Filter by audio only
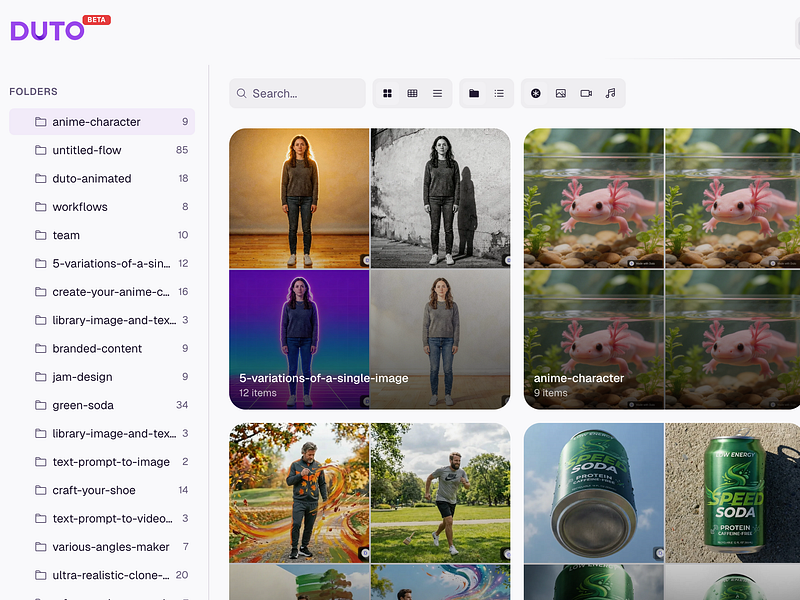The width and height of the screenshot is (800, 600). 610,93
